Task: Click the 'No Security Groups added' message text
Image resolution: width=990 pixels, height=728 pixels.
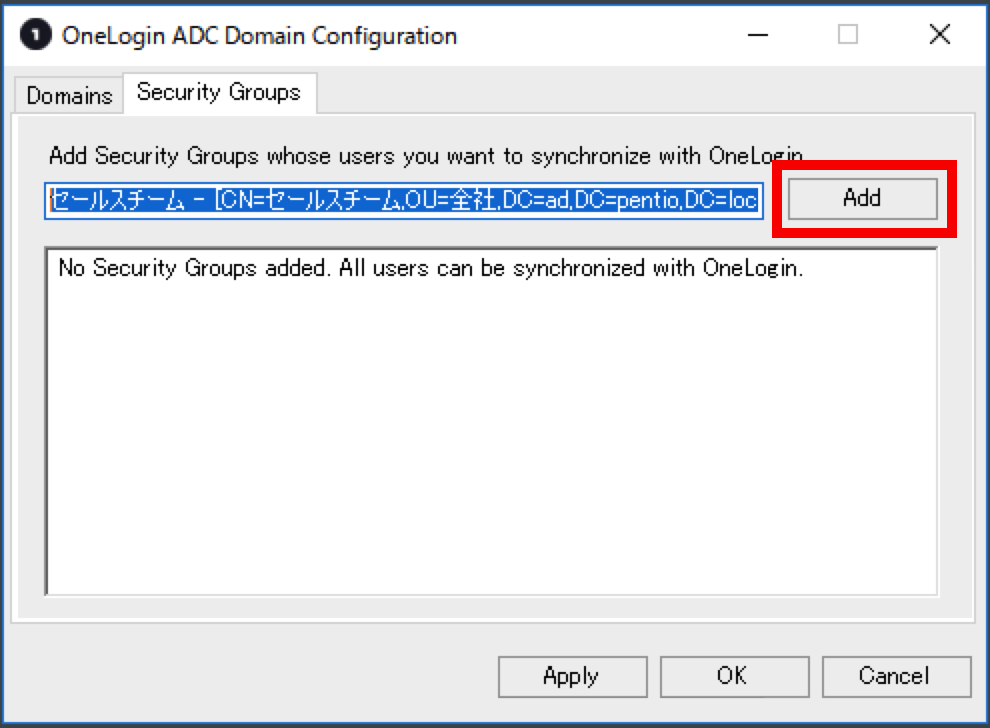Action: click(x=431, y=268)
